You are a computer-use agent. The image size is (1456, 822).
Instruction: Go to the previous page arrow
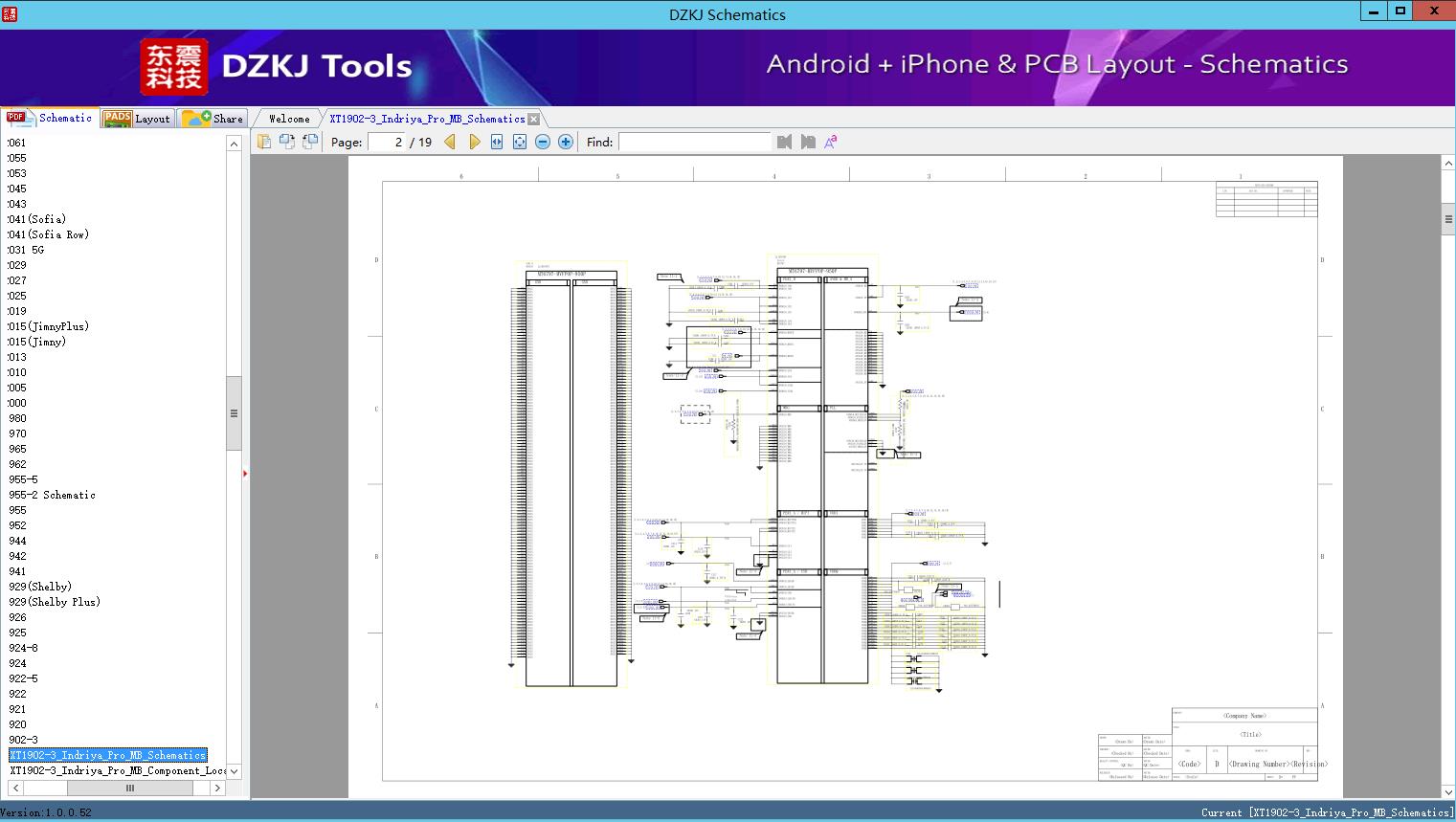coord(450,142)
